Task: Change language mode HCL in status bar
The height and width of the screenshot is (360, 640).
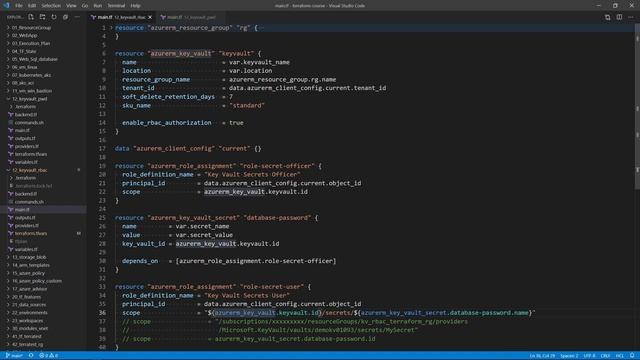Action: click(619, 356)
